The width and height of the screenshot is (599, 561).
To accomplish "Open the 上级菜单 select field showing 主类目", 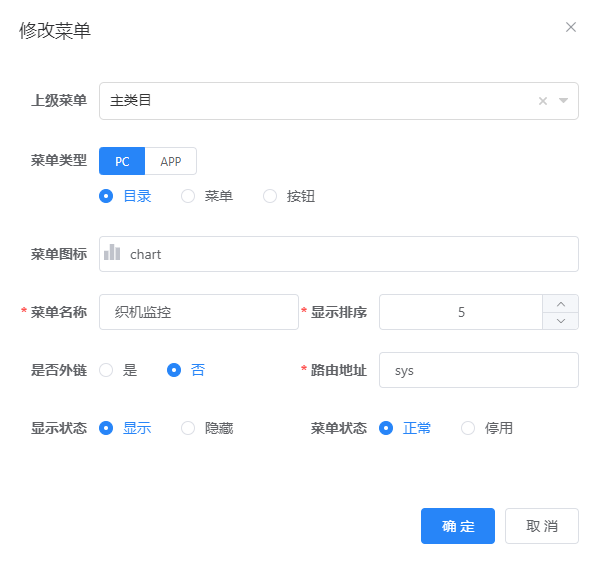I will pos(339,101).
